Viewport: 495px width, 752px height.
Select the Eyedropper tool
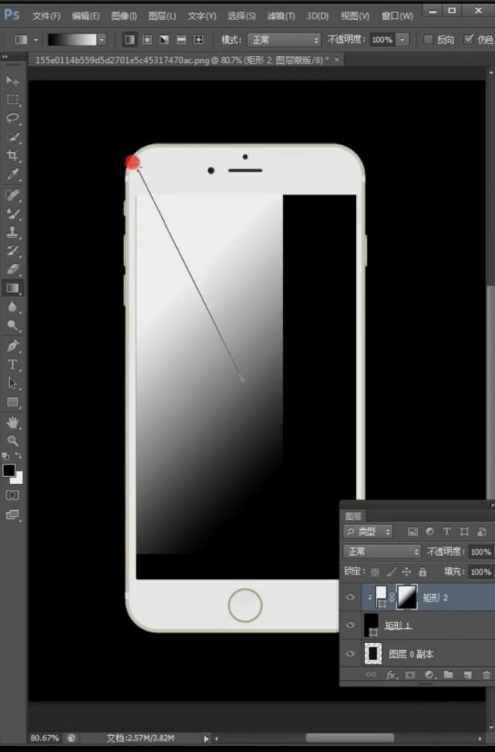12,174
